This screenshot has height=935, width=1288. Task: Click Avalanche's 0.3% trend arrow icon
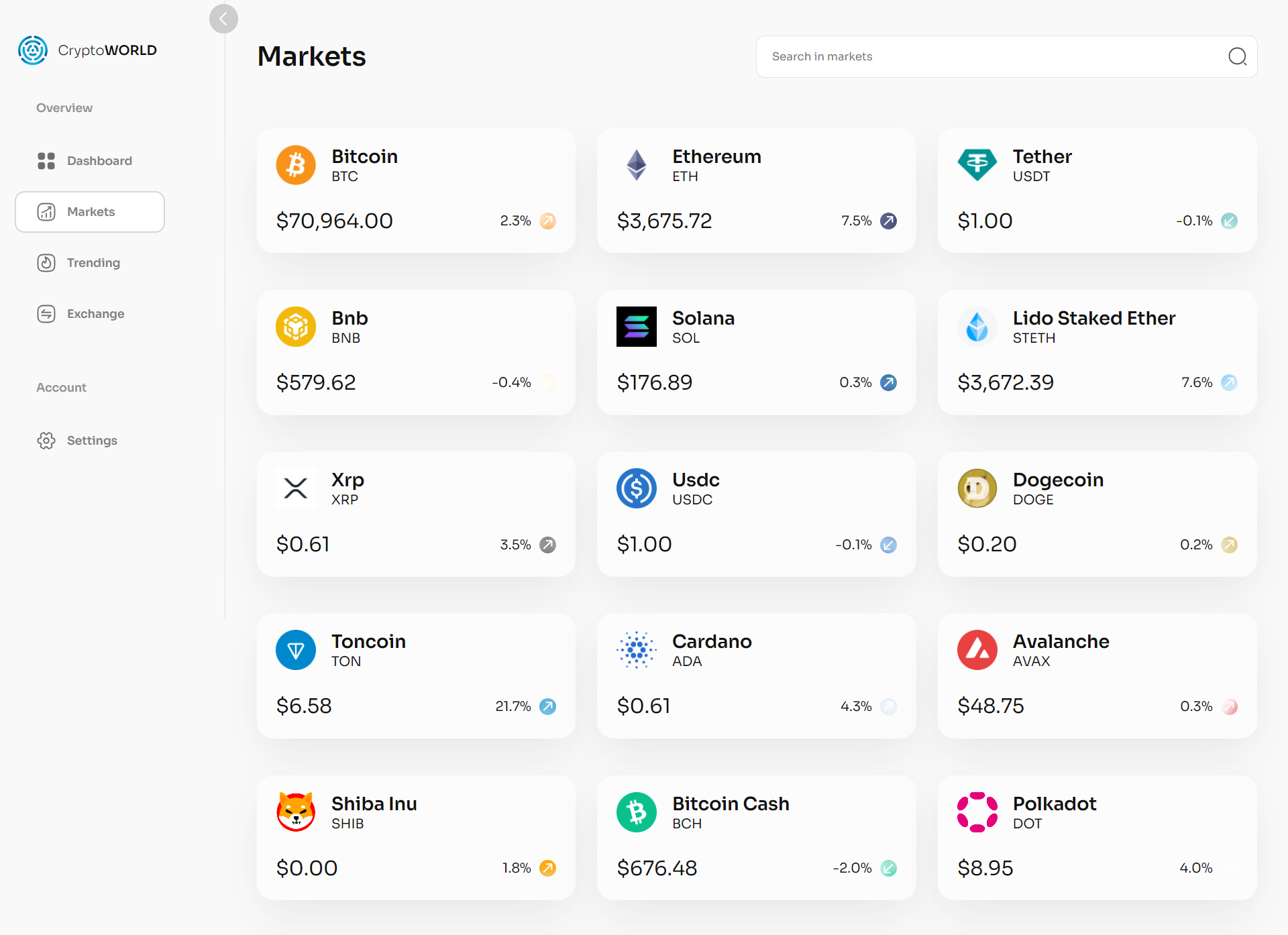click(x=1230, y=706)
